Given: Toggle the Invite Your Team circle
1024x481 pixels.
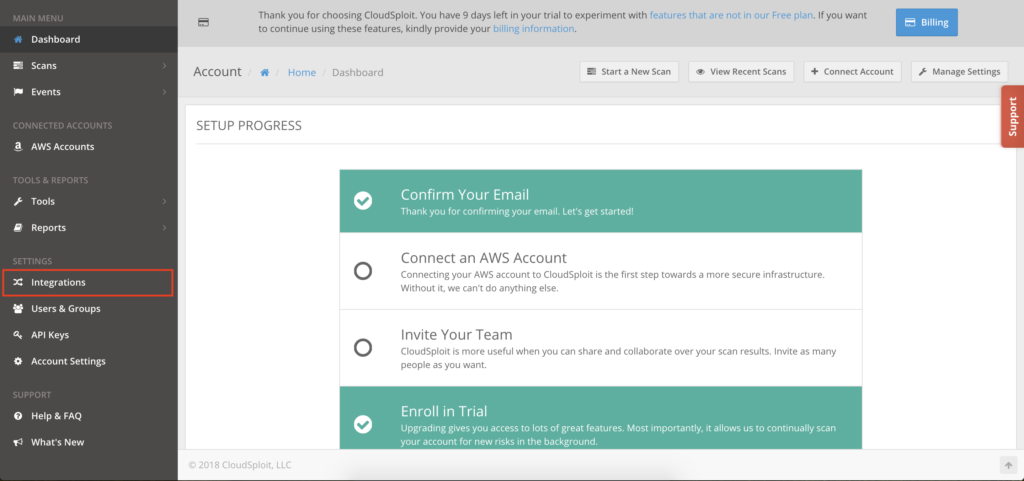Looking at the screenshot, I should click(x=363, y=347).
